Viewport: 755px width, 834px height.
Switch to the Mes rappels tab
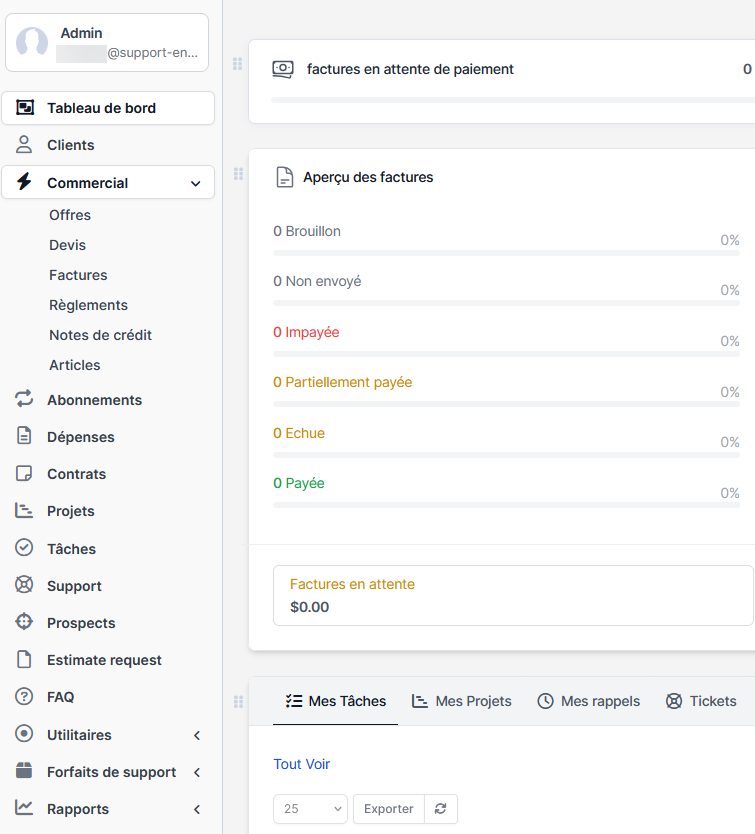pyautogui.click(x=588, y=701)
